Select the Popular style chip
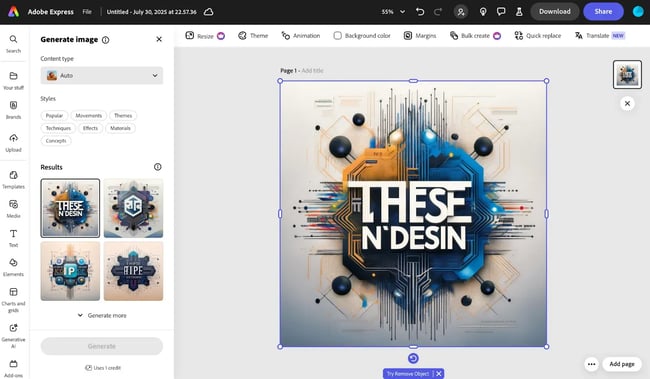650x379 pixels. (x=54, y=115)
